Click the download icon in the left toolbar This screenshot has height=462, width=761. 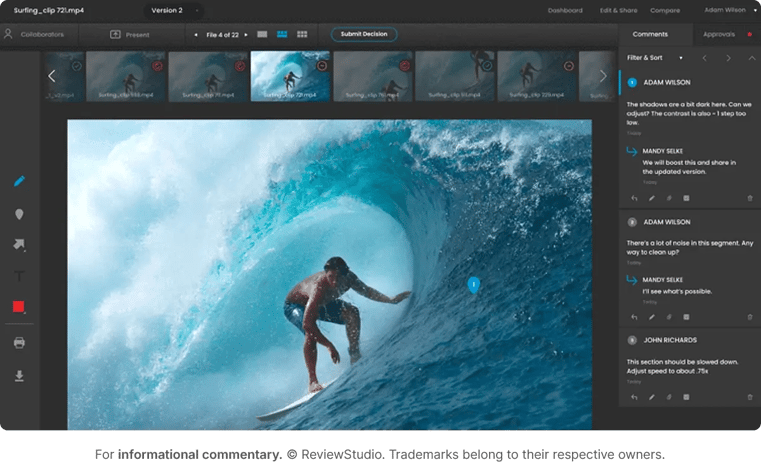[19, 376]
